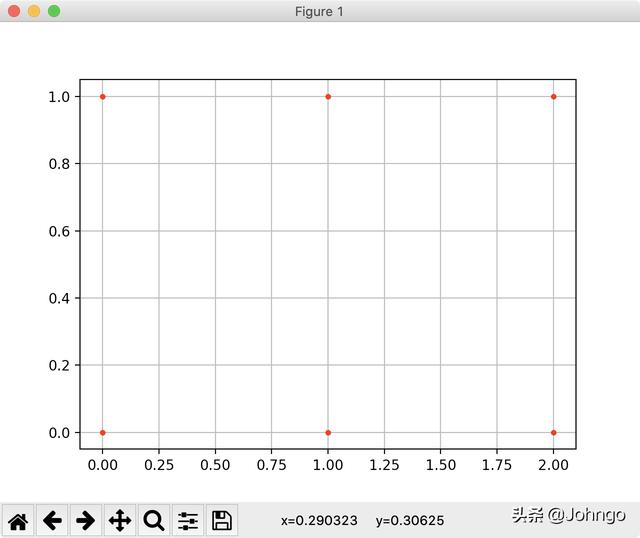
Task: Click the x-axis tick label 0.50
Action: pyautogui.click(x=215, y=465)
